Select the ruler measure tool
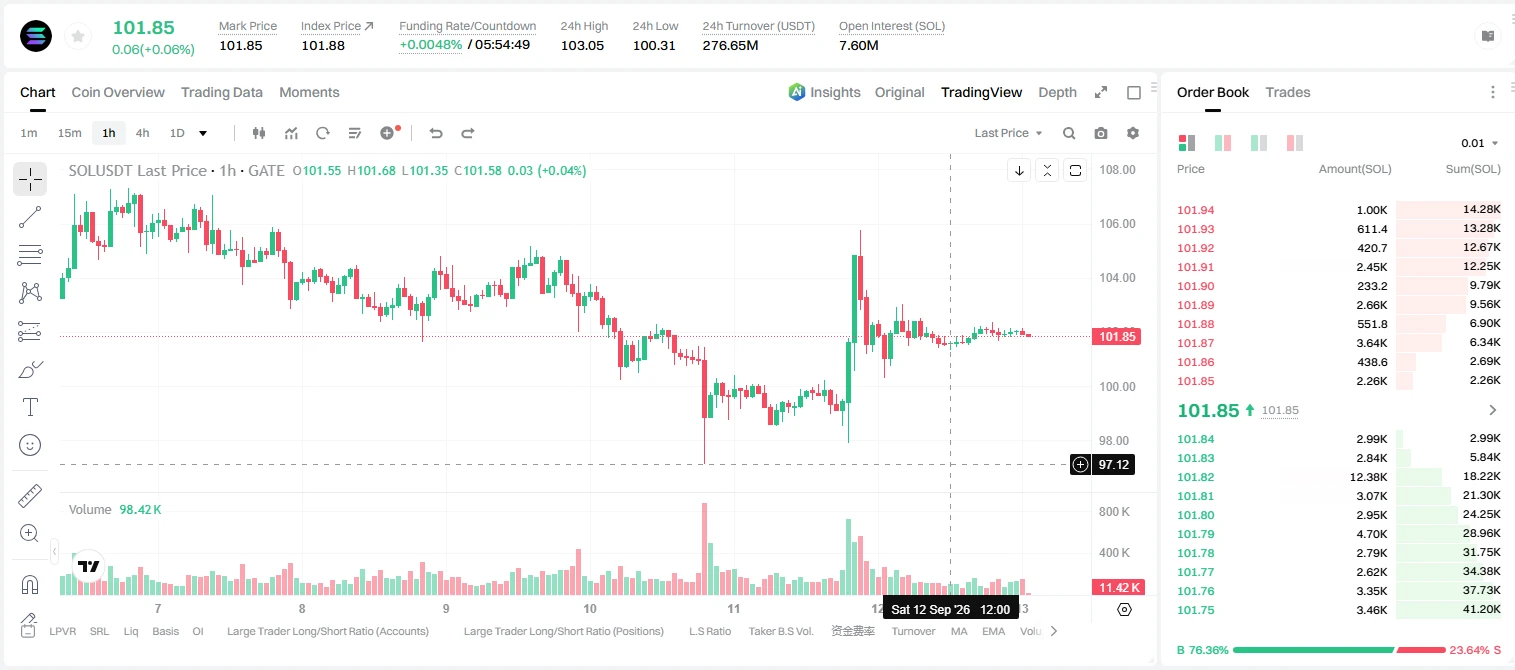Screen dimensions: 1515x670 [30, 496]
